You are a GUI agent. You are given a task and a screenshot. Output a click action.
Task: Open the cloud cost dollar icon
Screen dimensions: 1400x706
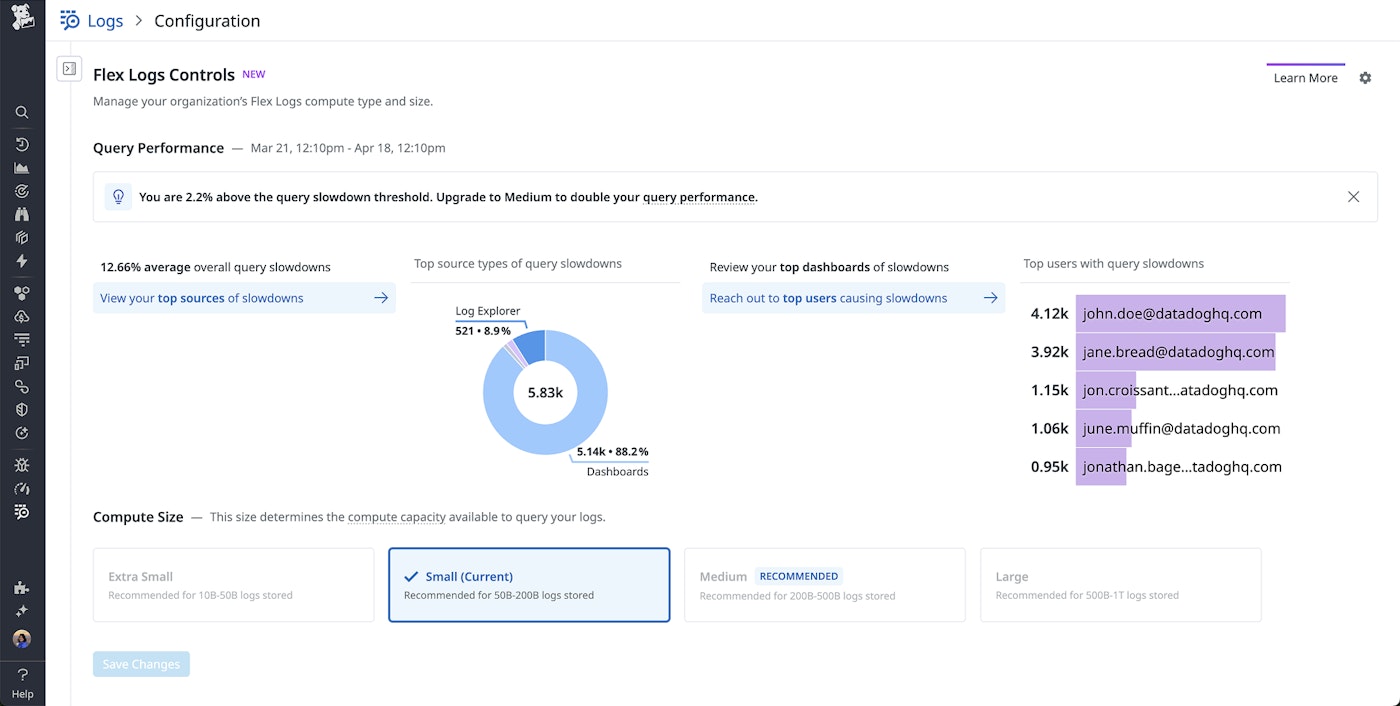tap(22, 316)
